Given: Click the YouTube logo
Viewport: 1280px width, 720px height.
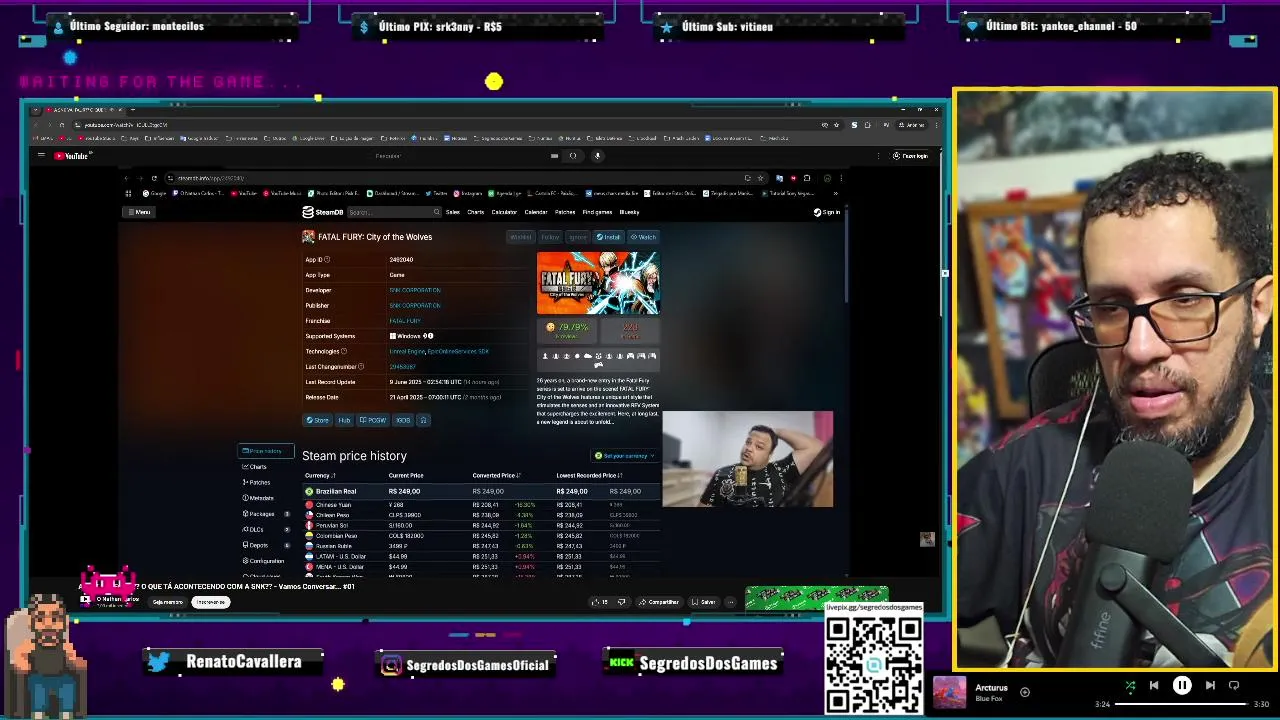Looking at the screenshot, I should [73, 156].
